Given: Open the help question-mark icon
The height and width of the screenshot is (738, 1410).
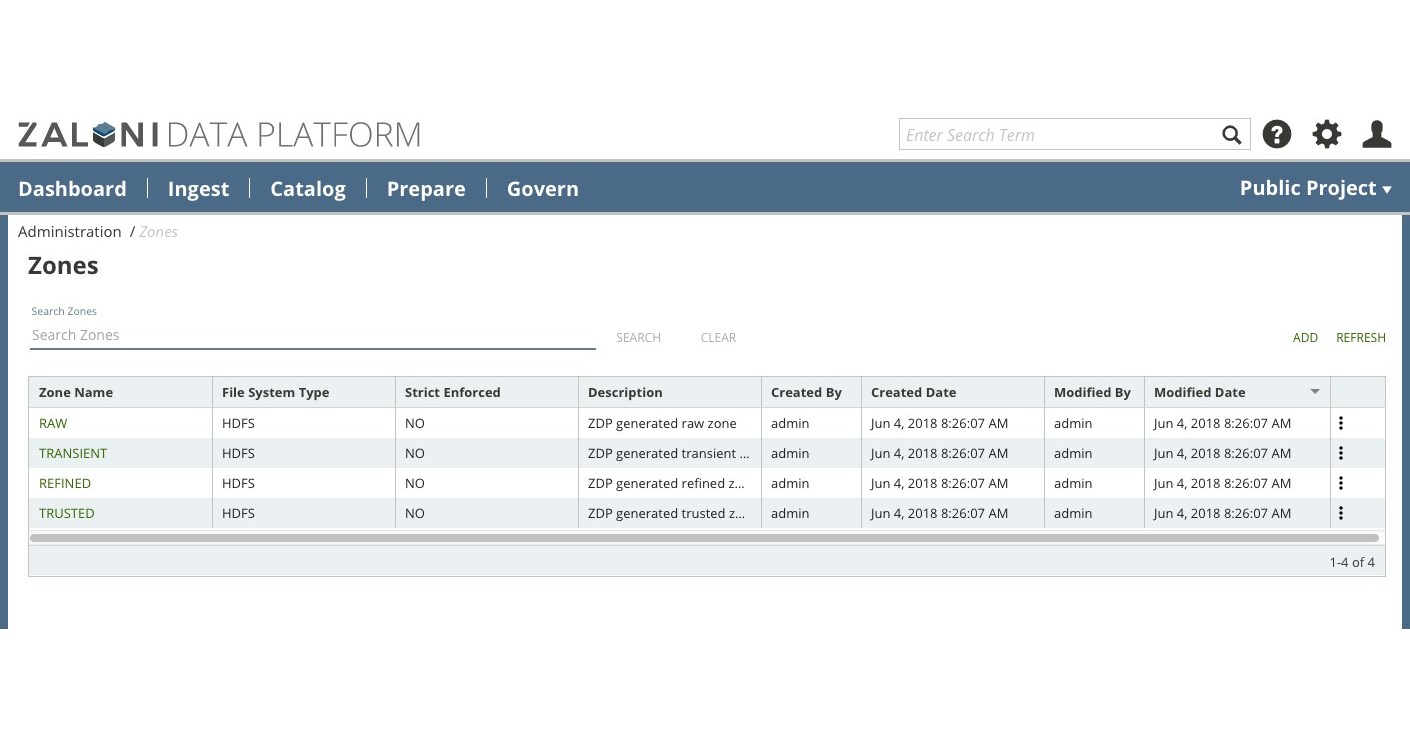Looking at the screenshot, I should point(1277,134).
